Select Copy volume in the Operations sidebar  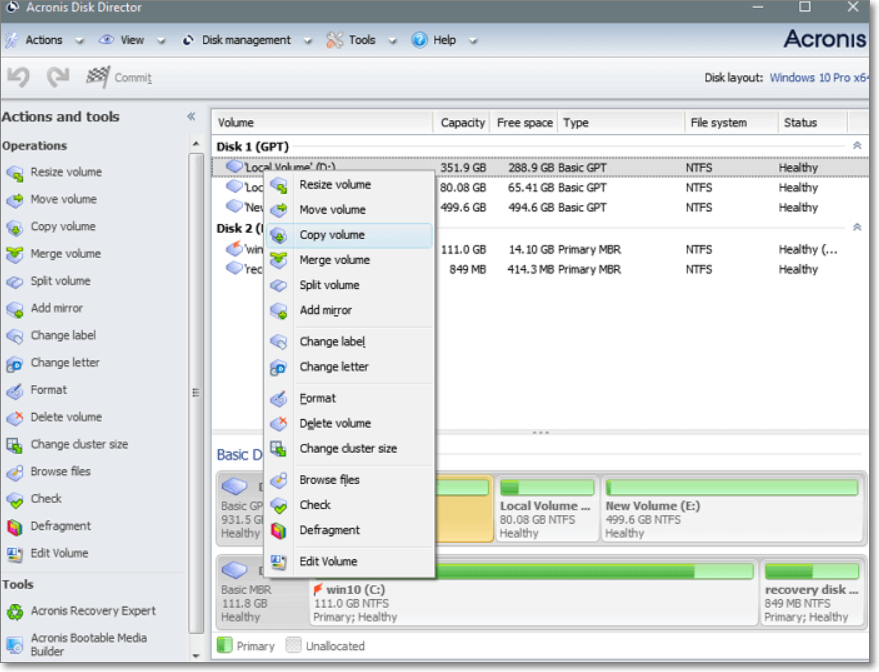(63, 226)
